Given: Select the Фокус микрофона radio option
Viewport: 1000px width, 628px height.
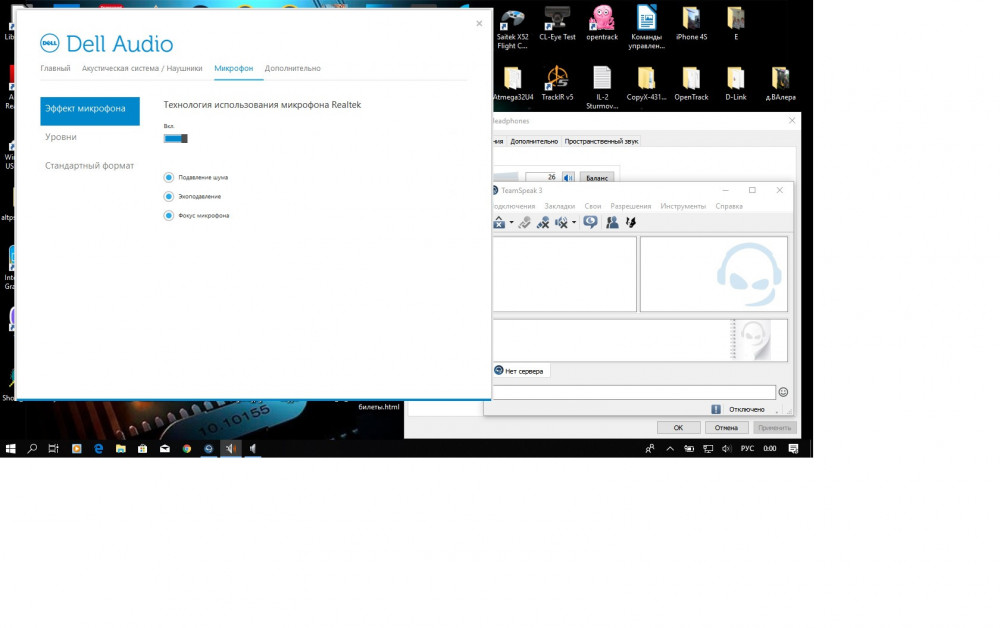Looking at the screenshot, I should click(x=168, y=215).
